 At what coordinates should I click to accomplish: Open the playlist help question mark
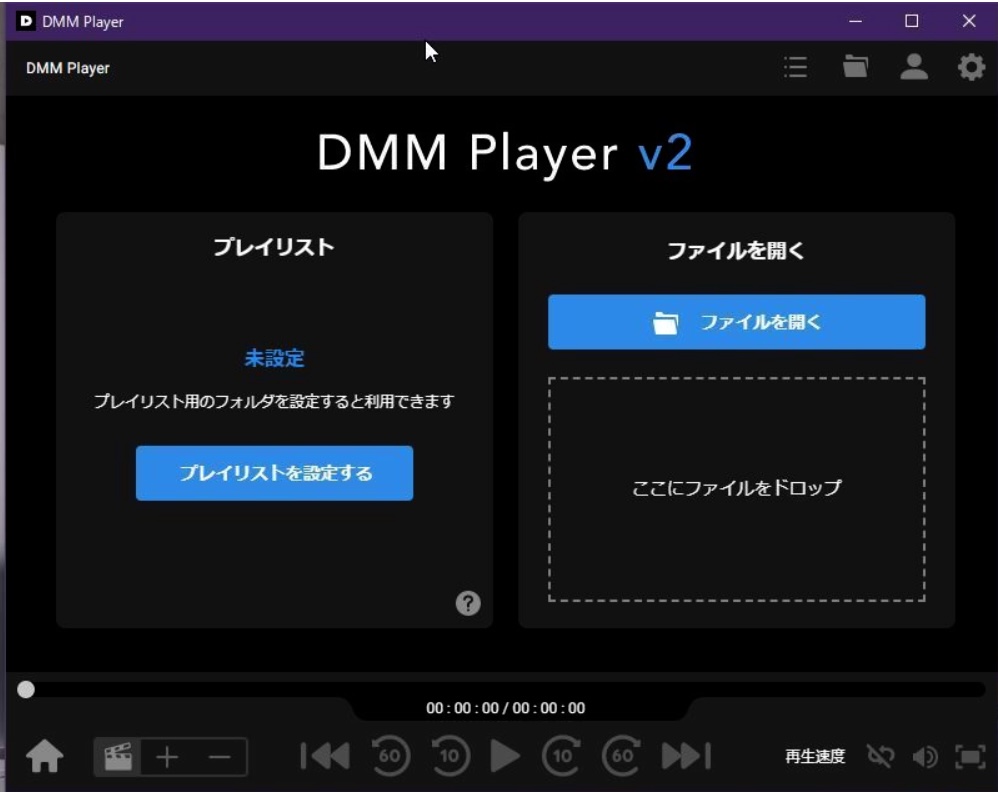tap(468, 603)
